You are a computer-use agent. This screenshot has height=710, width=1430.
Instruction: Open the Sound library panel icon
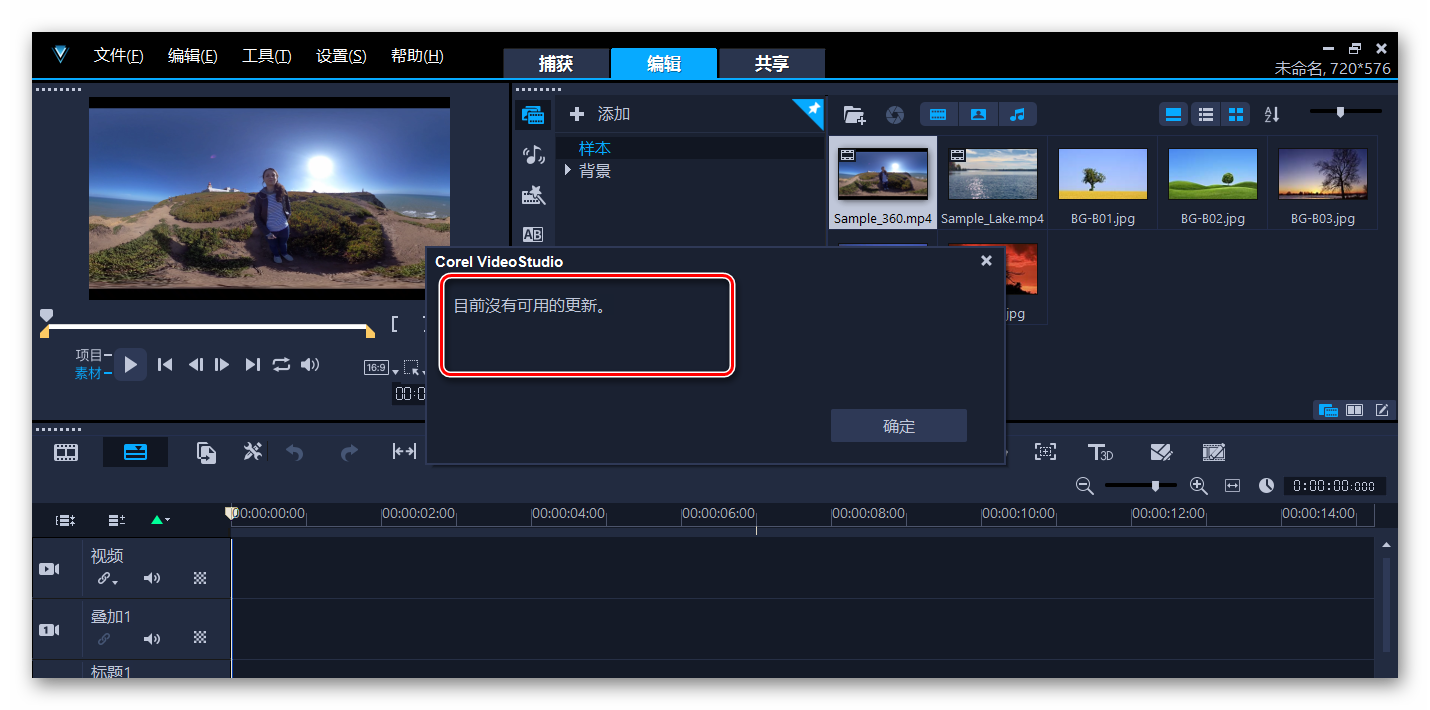coord(533,155)
